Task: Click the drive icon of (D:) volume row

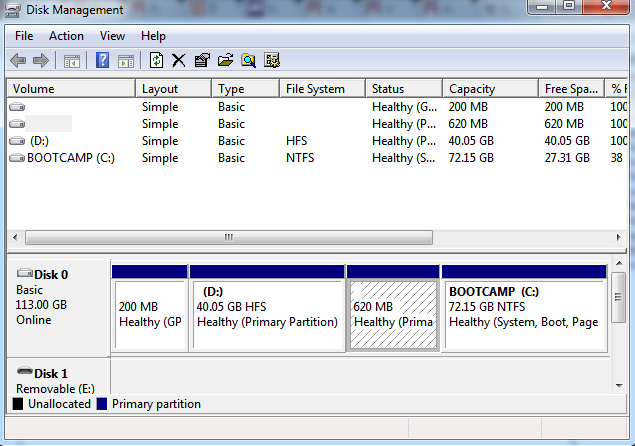Action: pyautogui.click(x=17, y=141)
